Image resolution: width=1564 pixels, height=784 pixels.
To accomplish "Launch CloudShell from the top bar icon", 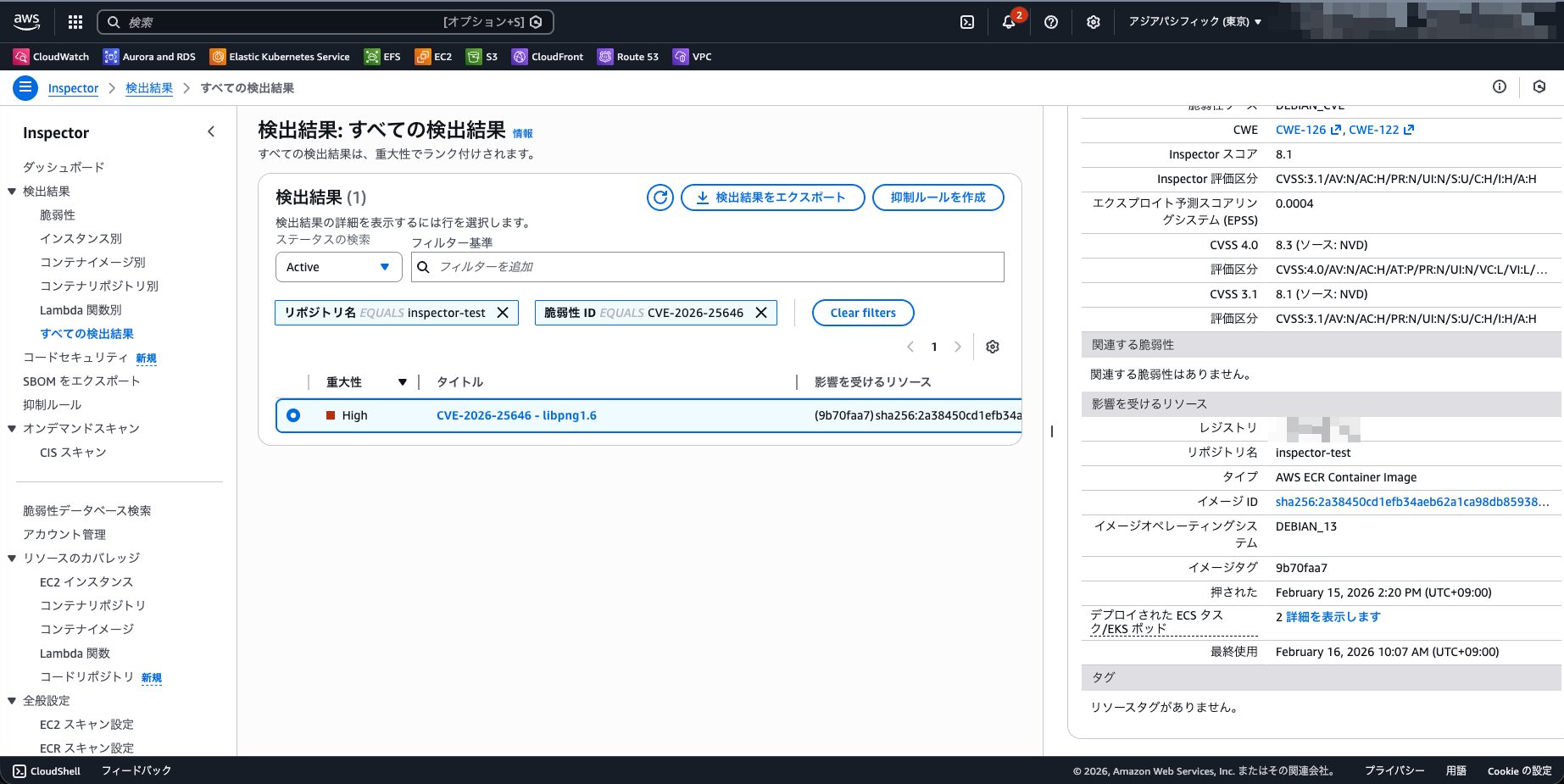I will (x=967, y=22).
